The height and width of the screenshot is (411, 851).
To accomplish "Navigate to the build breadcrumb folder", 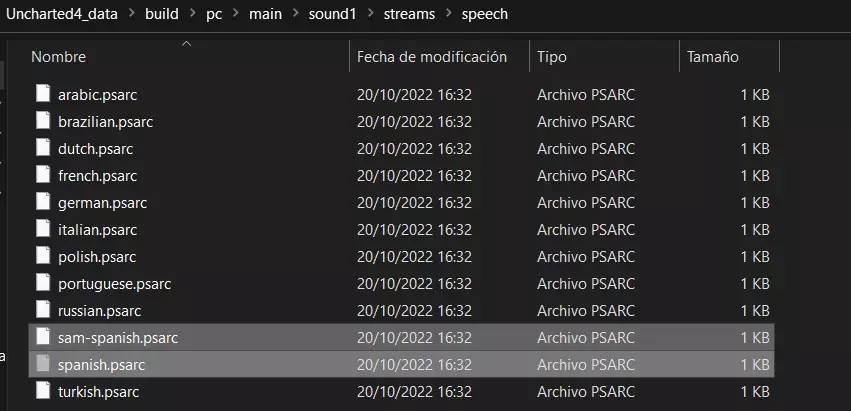I will (x=163, y=15).
